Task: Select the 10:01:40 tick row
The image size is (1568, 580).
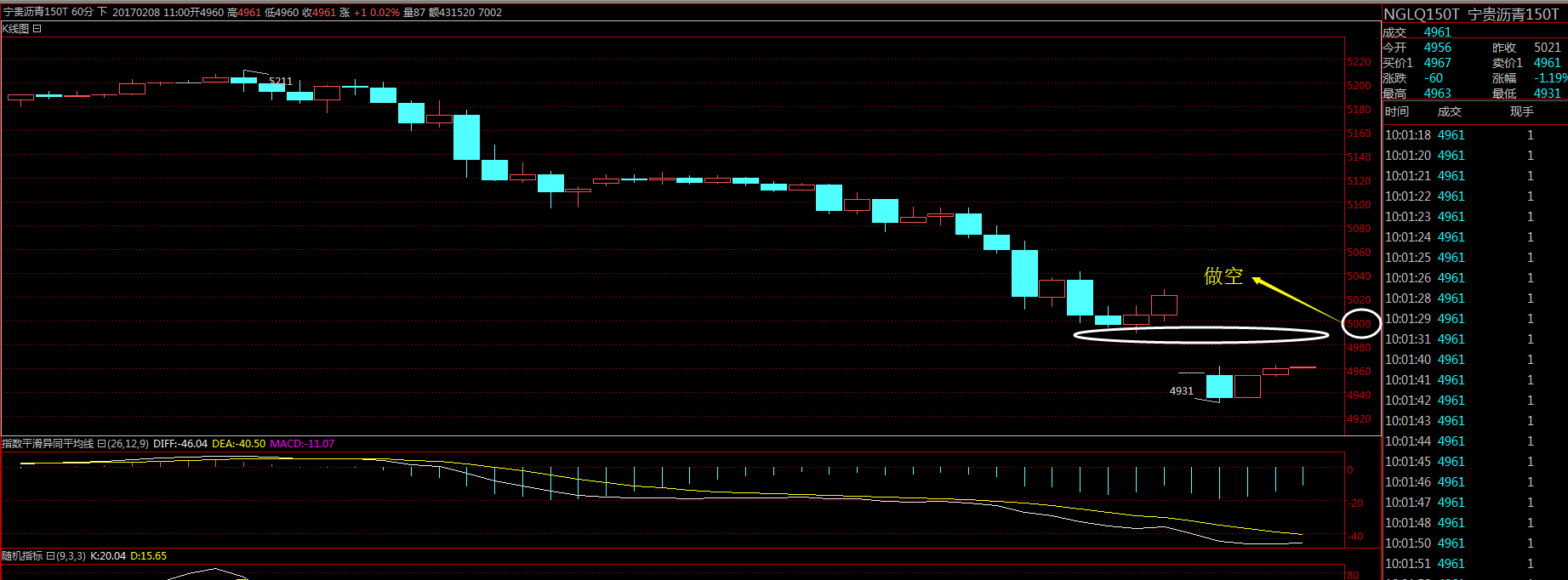Action: pyautogui.click(x=1474, y=360)
